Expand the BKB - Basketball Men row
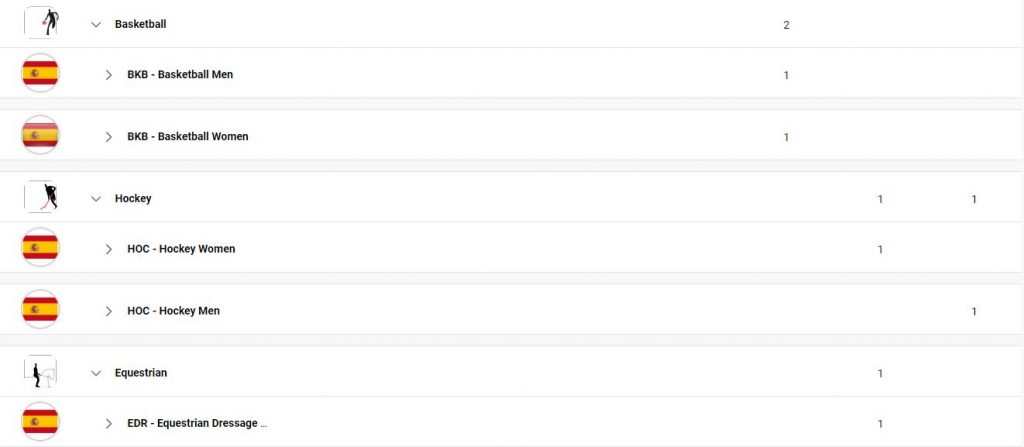This screenshot has width=1024, height=447. click(108, 74)
